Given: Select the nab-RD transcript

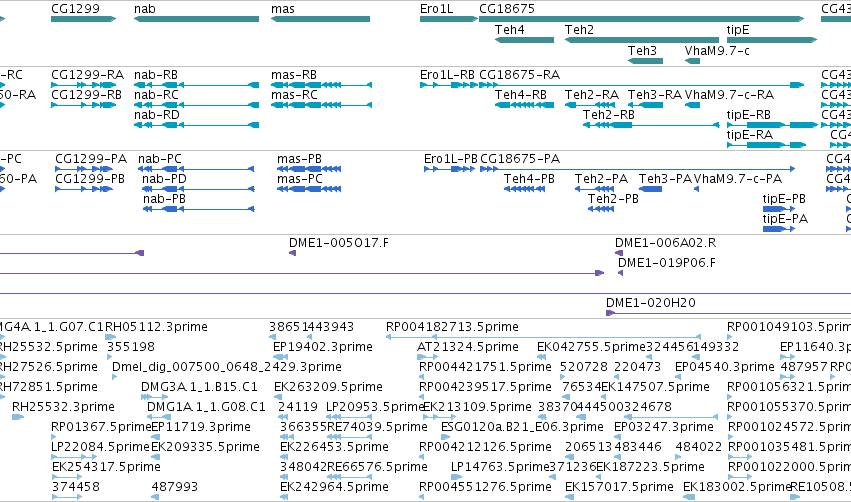Looking at the screenshot, I should [x=196, y=125].
